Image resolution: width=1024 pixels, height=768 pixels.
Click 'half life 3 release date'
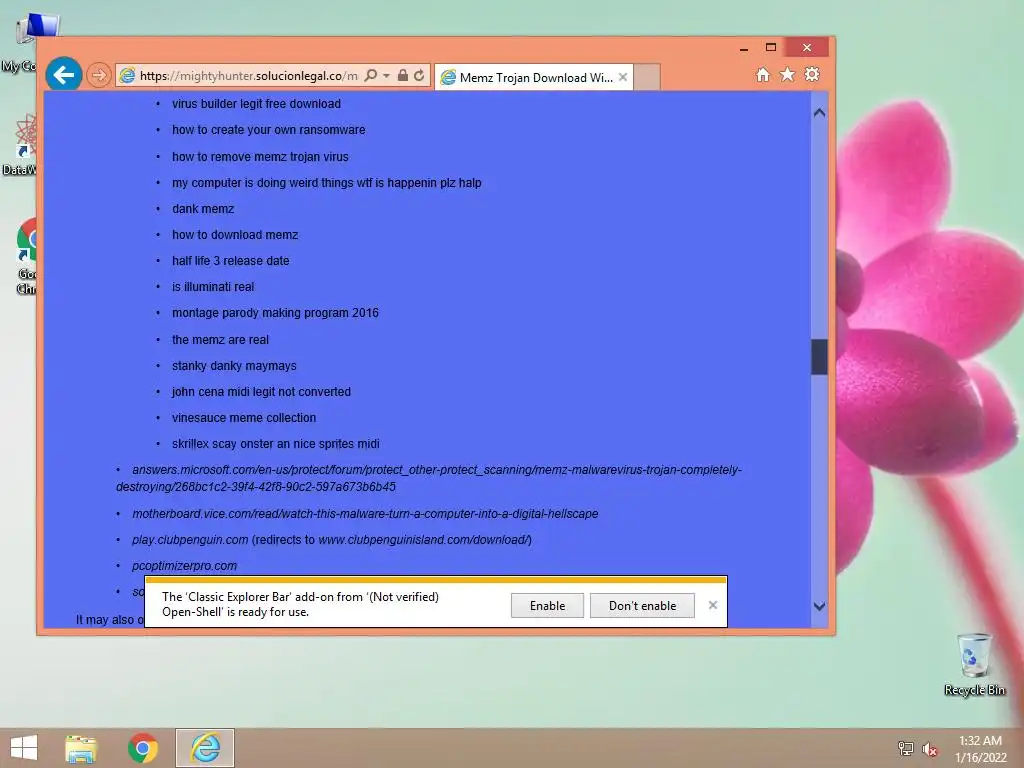230,261
